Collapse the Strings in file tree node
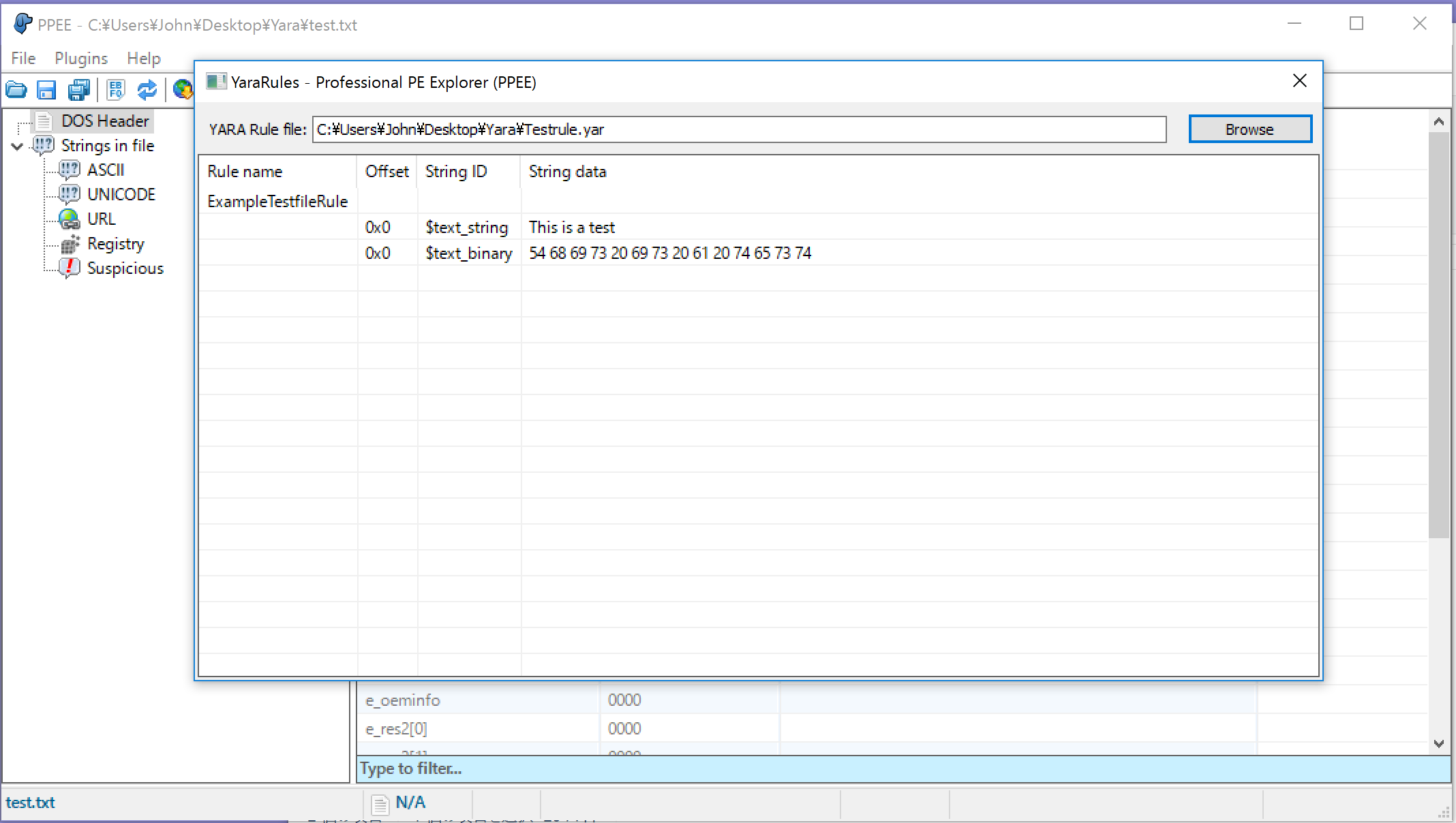The width and height of the screenshot is (1456, 823). [16, 145]
